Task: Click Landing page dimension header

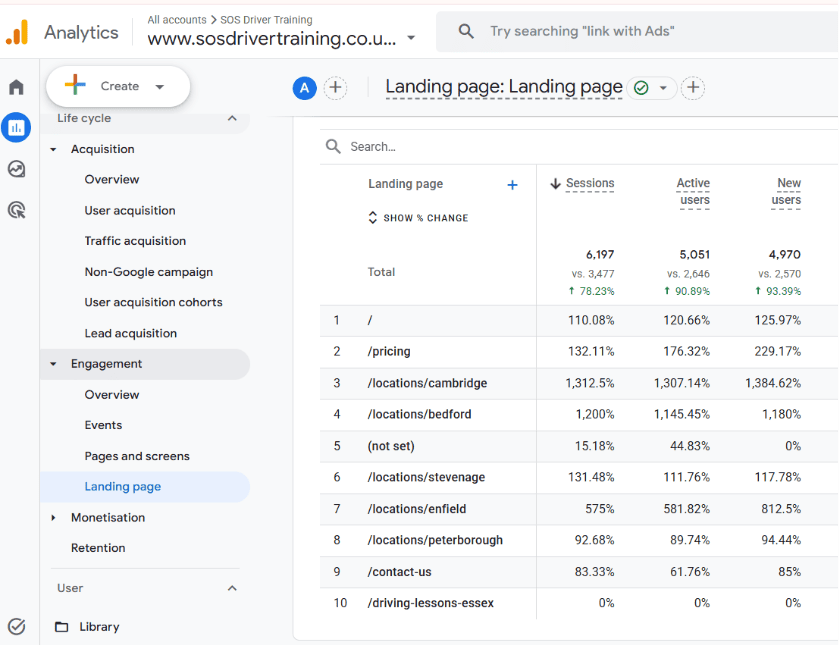Action: click(406, 184)
